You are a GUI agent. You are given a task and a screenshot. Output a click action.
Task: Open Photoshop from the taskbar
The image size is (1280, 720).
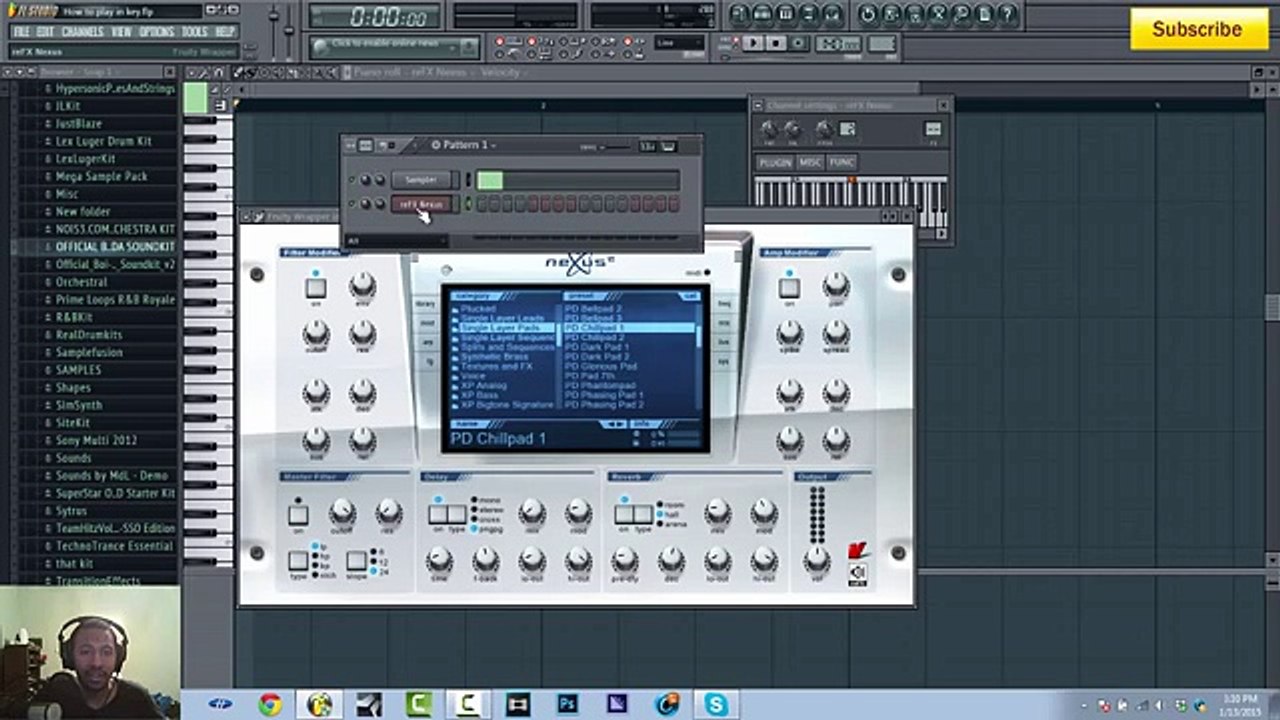pos(568,704)
